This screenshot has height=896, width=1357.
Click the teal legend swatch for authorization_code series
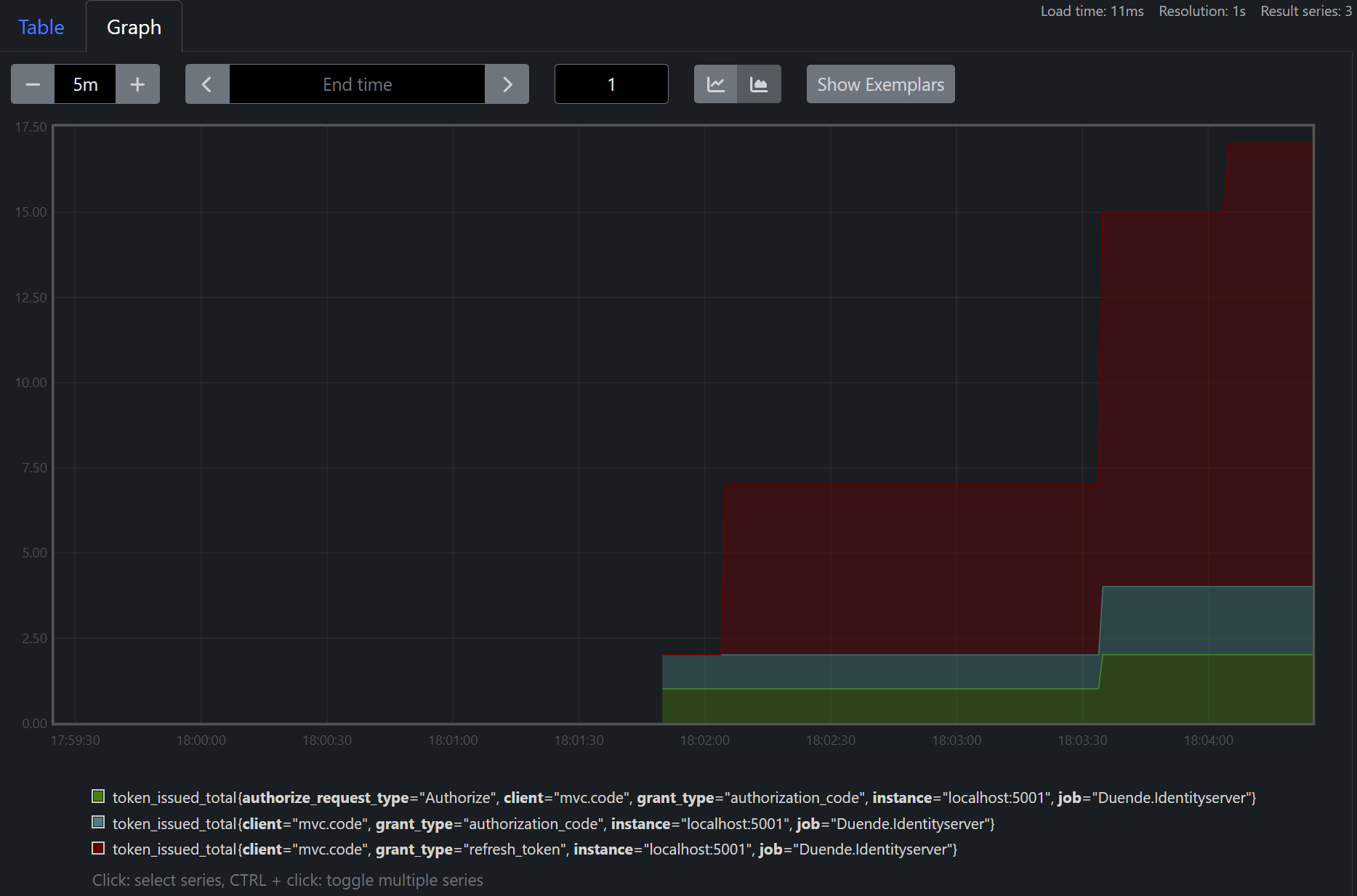98,823
